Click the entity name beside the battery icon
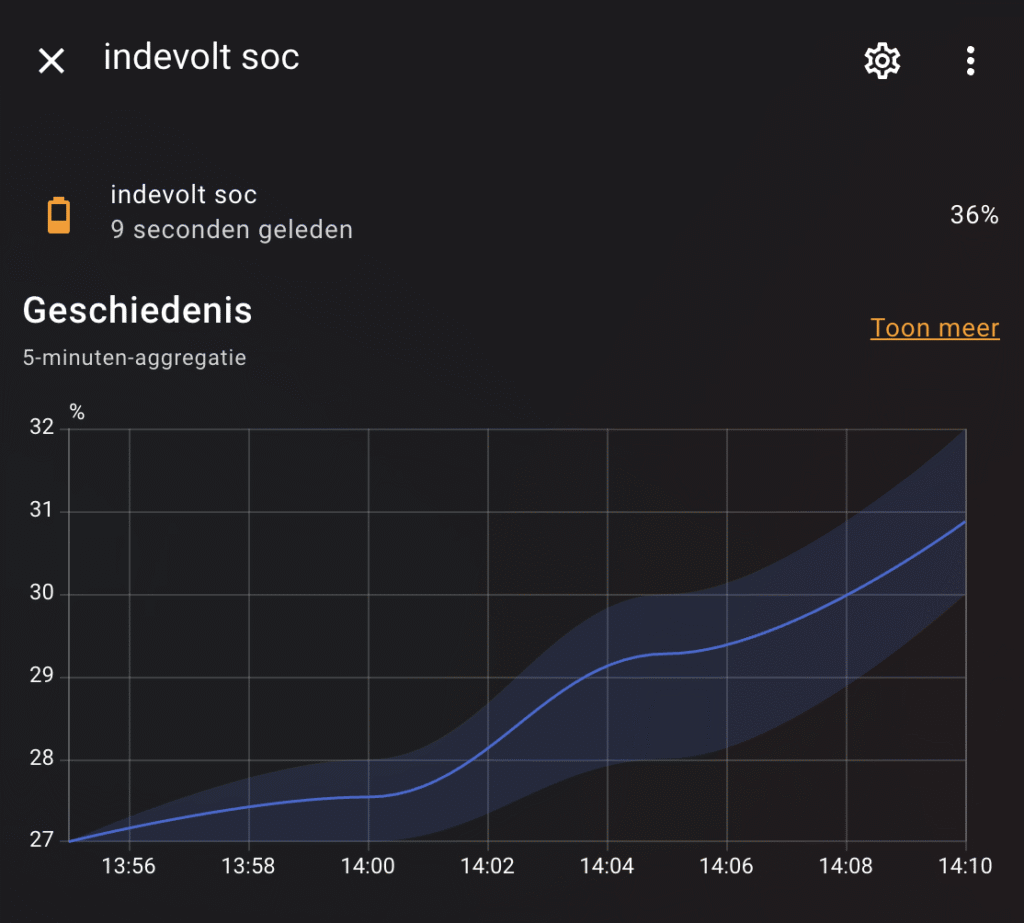This screenshot has height=923, width=1024. (183, 195)
